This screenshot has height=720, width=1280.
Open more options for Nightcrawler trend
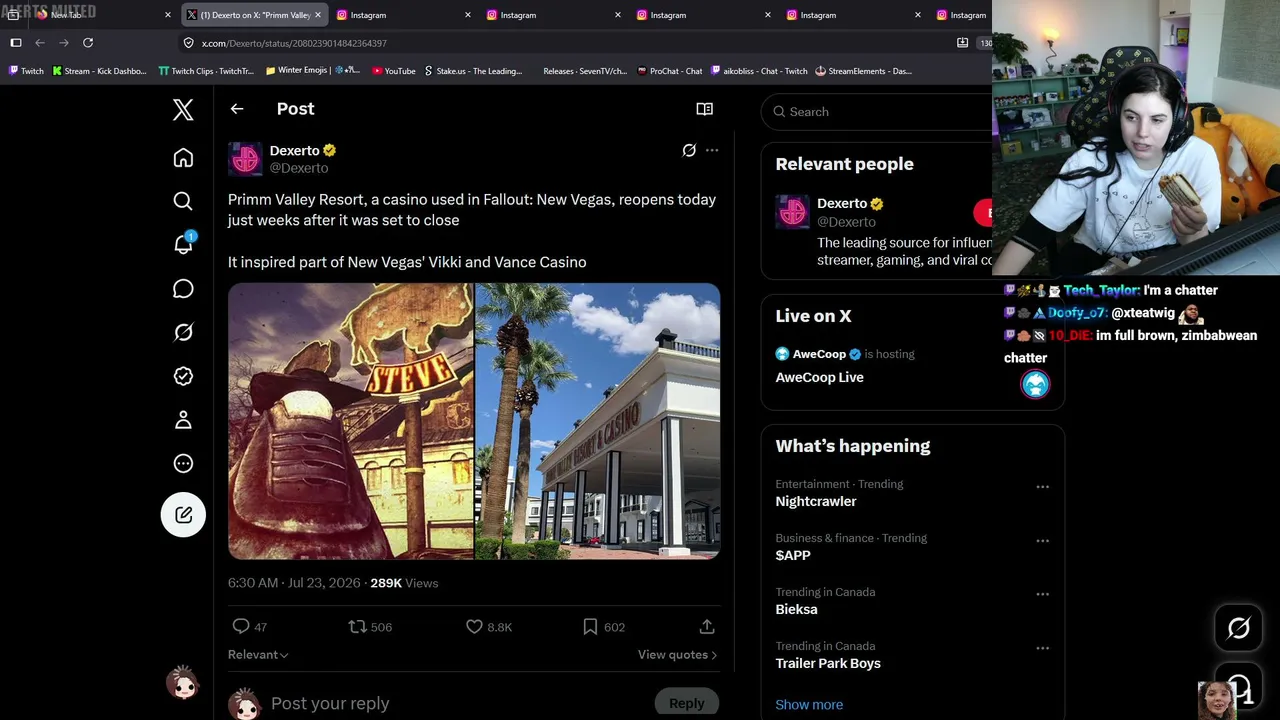[x=1042, y=487]
